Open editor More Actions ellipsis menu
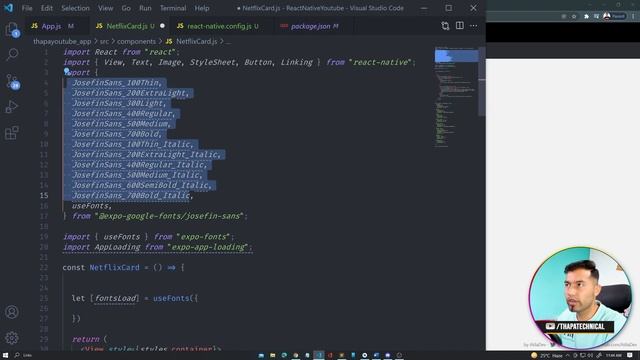 point(473,26)
